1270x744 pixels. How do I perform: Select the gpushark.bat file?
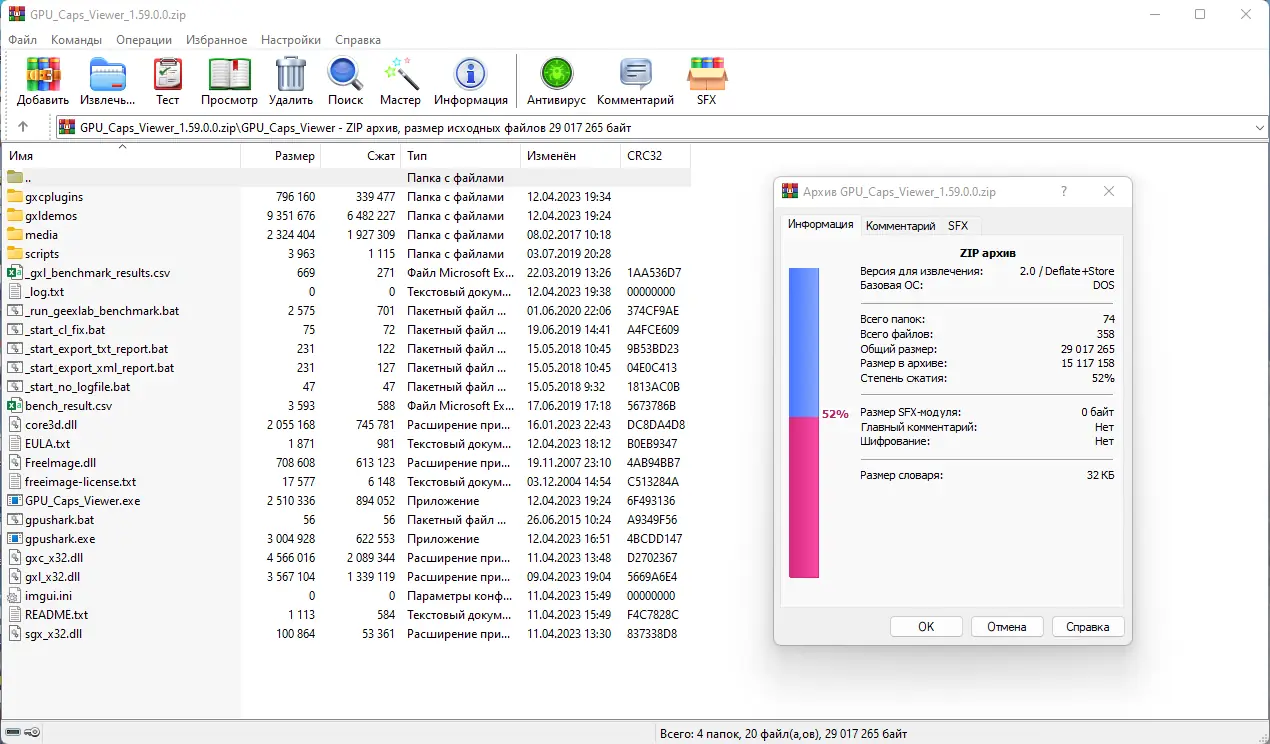click(50, 520)
